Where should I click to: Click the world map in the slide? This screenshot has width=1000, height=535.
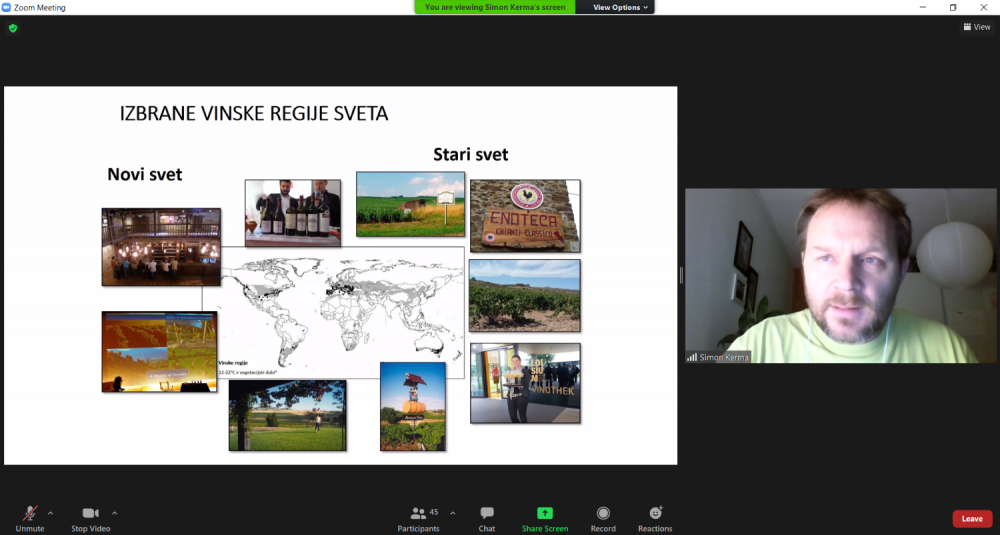(x=340, y=305)
